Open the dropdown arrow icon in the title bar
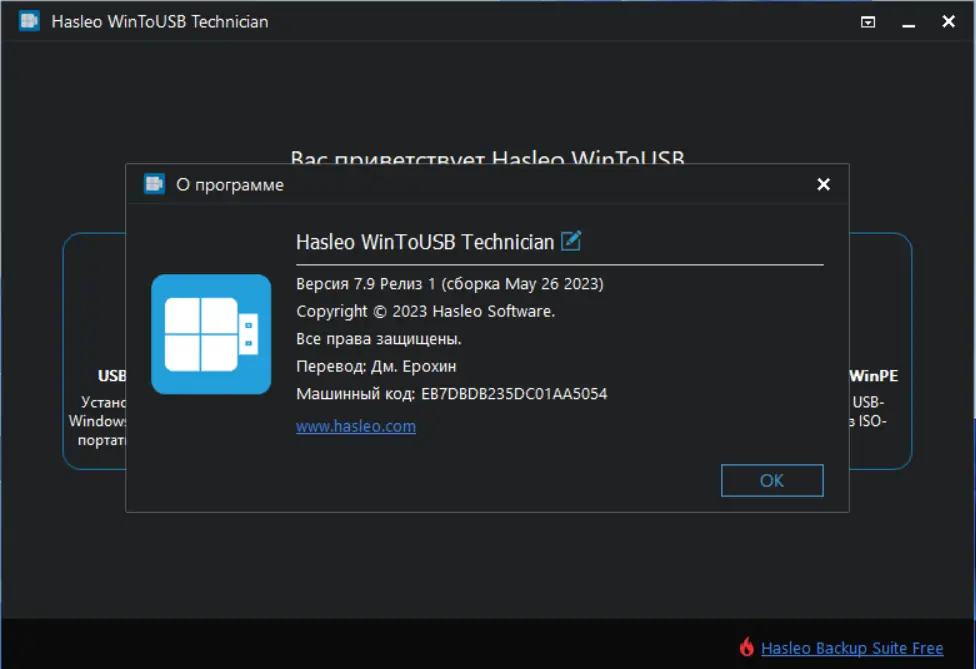Viewport: 976px width, 669px height. [868, 21]
